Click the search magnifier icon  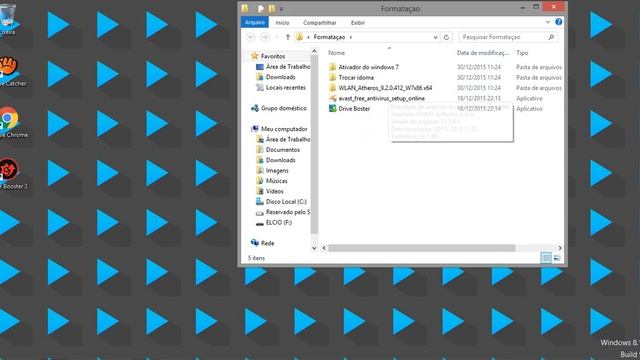point(551,37)
